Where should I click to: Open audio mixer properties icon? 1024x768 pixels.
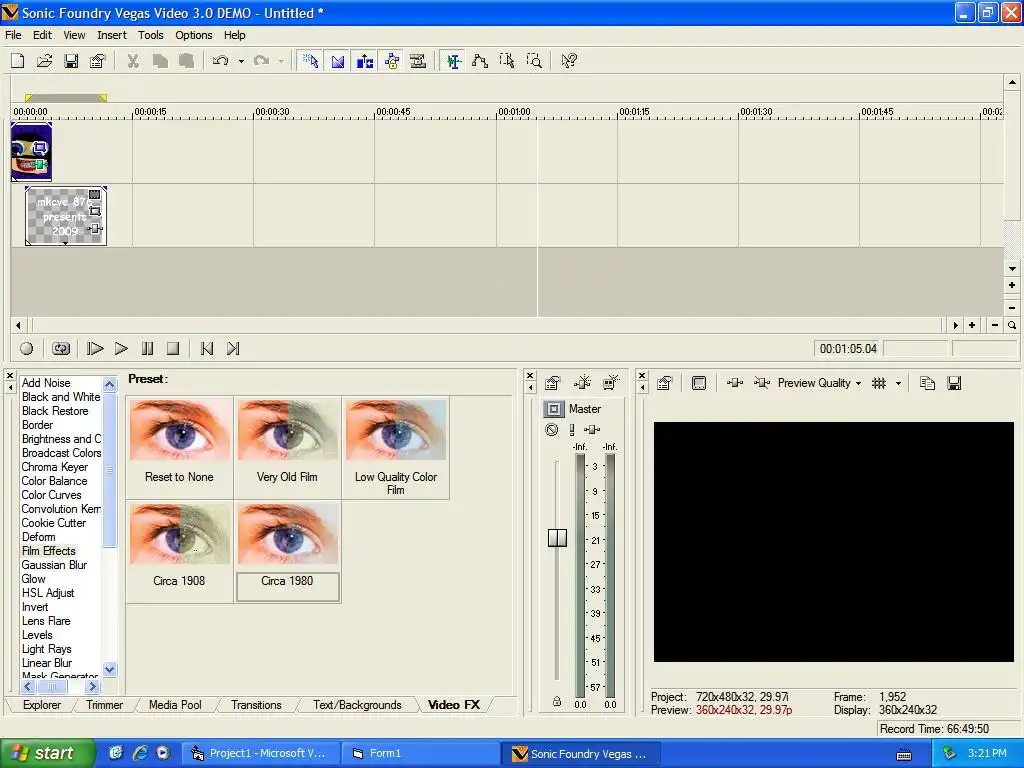coord(552,383)
